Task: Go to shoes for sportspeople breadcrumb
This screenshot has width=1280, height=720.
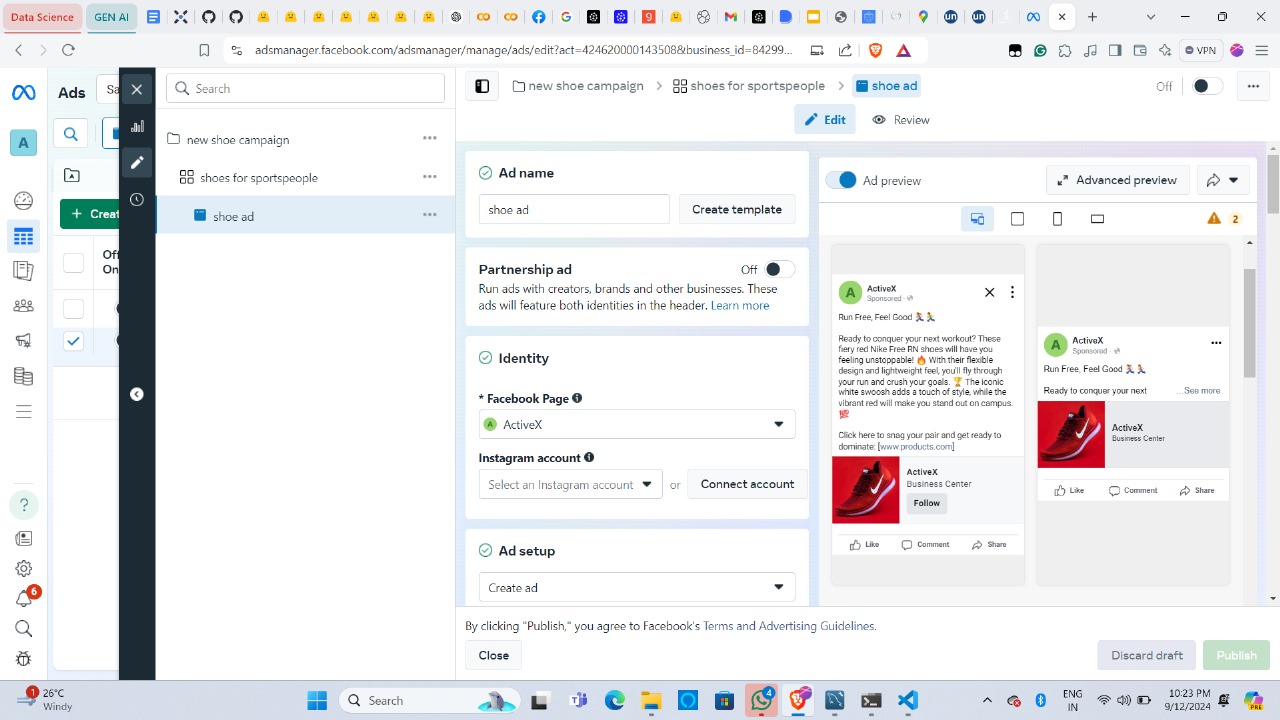Action: point(749,86)
